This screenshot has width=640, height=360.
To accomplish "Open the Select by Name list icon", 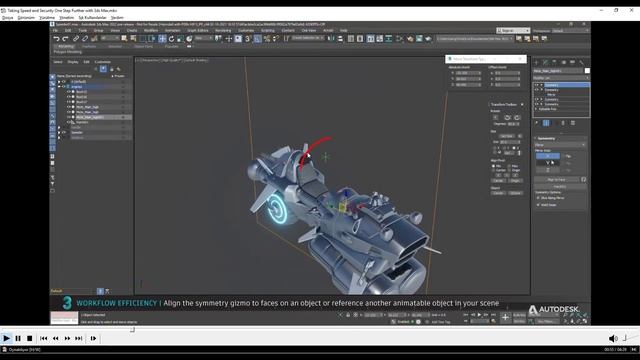I will tap(133, 39).
